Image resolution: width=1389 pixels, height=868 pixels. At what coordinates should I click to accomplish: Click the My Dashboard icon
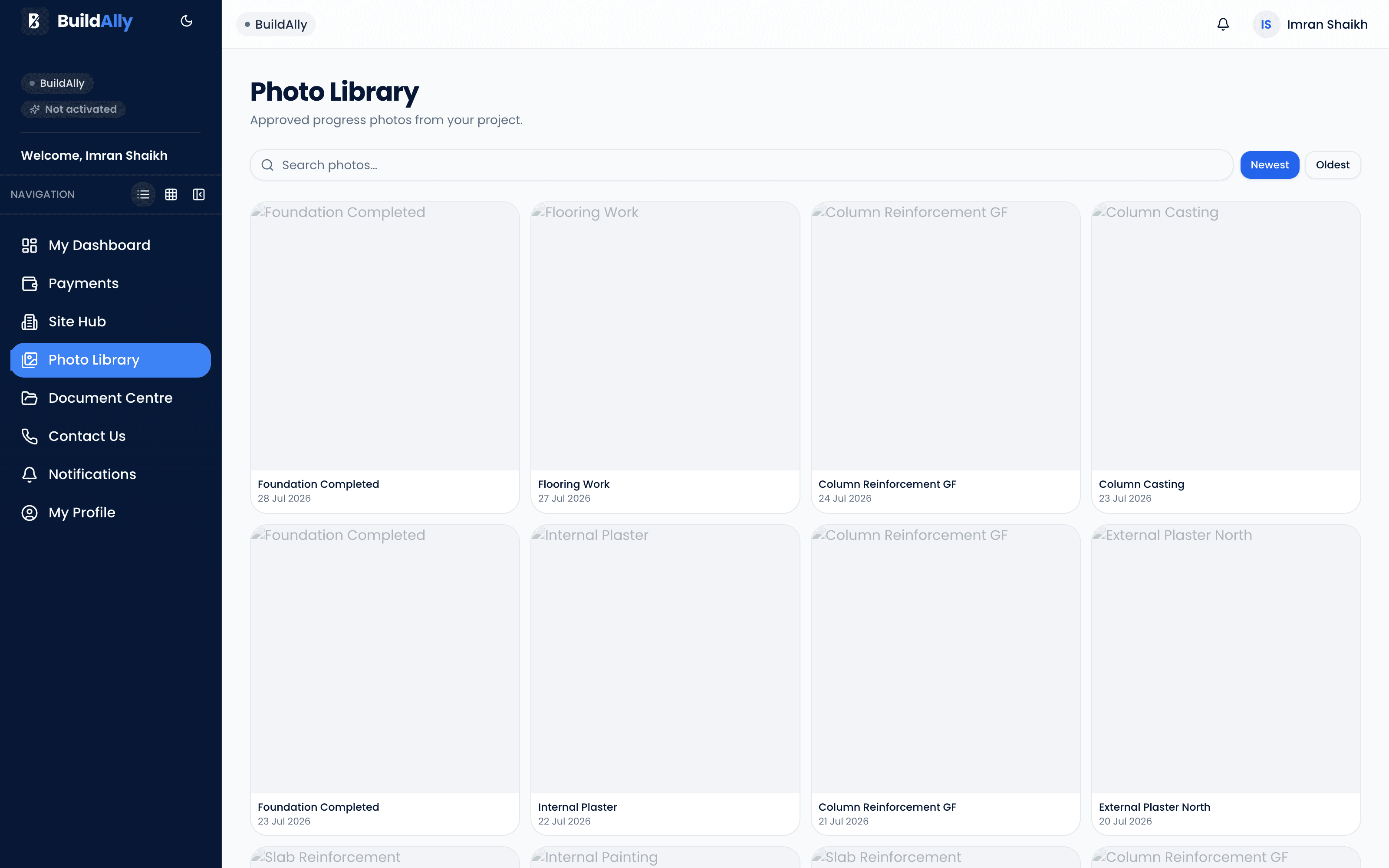(29, 246)
